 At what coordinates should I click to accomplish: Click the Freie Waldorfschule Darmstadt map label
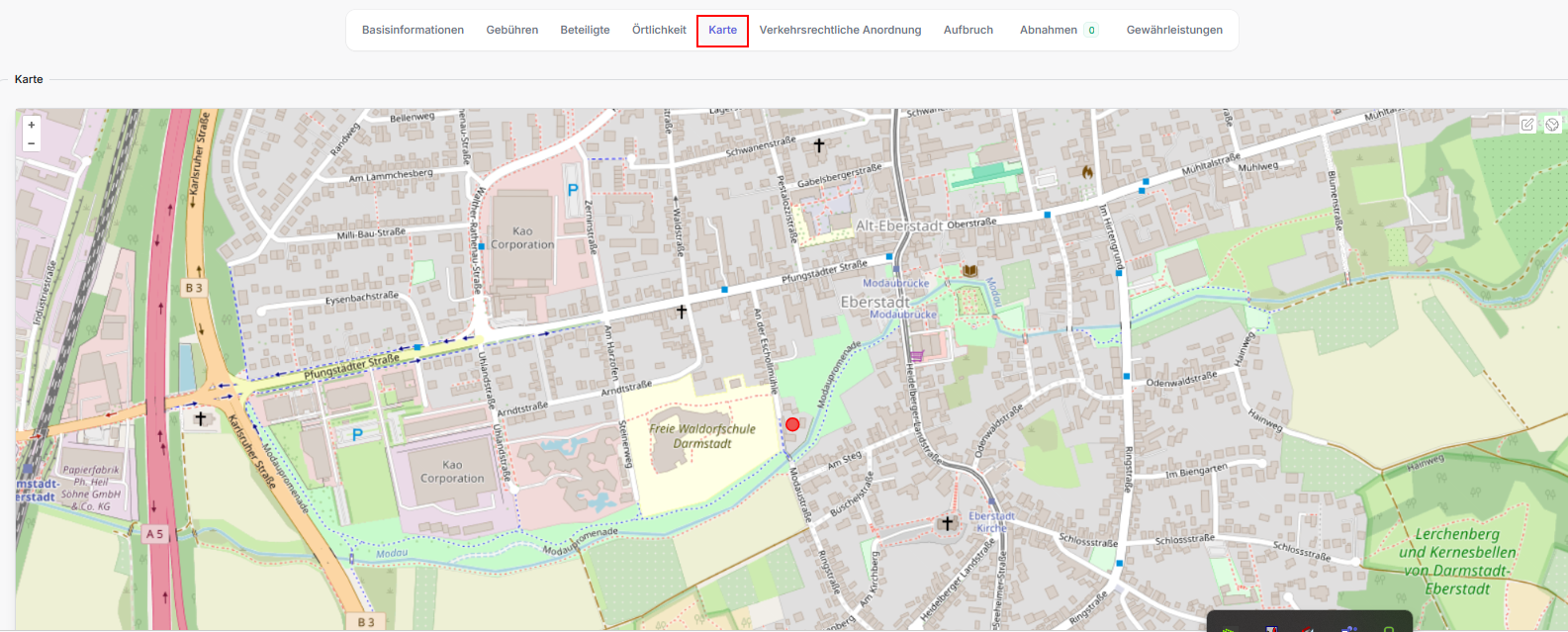click(x=702, y=436)
